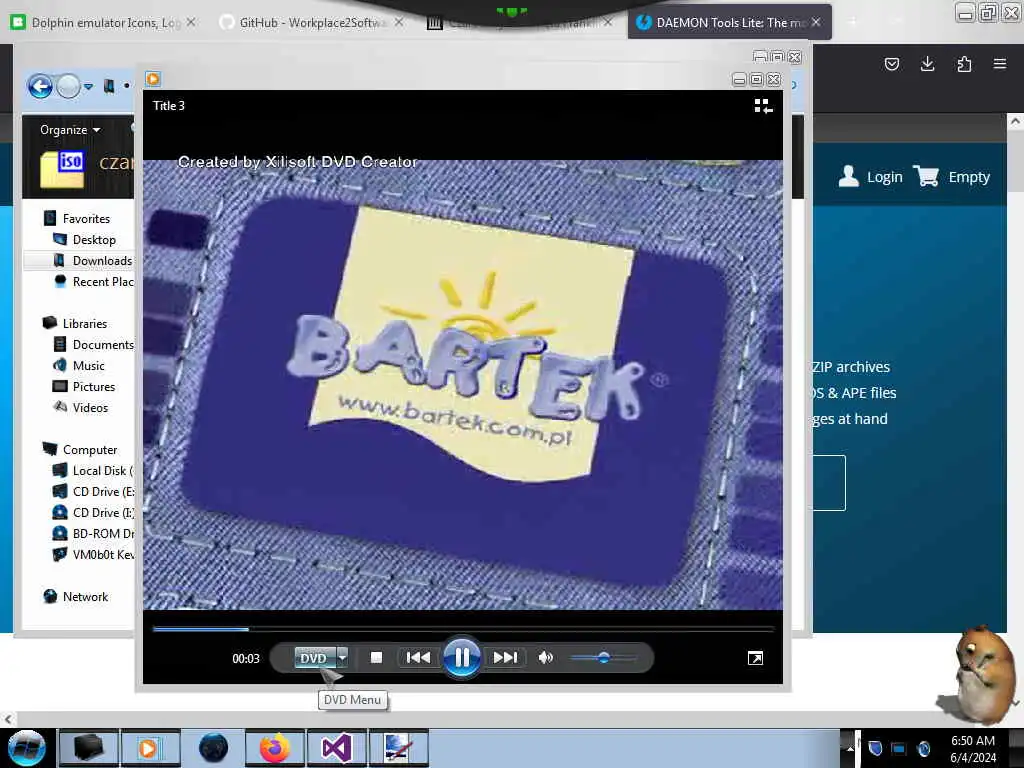Image resolution: width=1024 pixels, height=768 pixels.
Task: Select Libraries in Explorer sidebar
Action: click(x=84, y=323)
